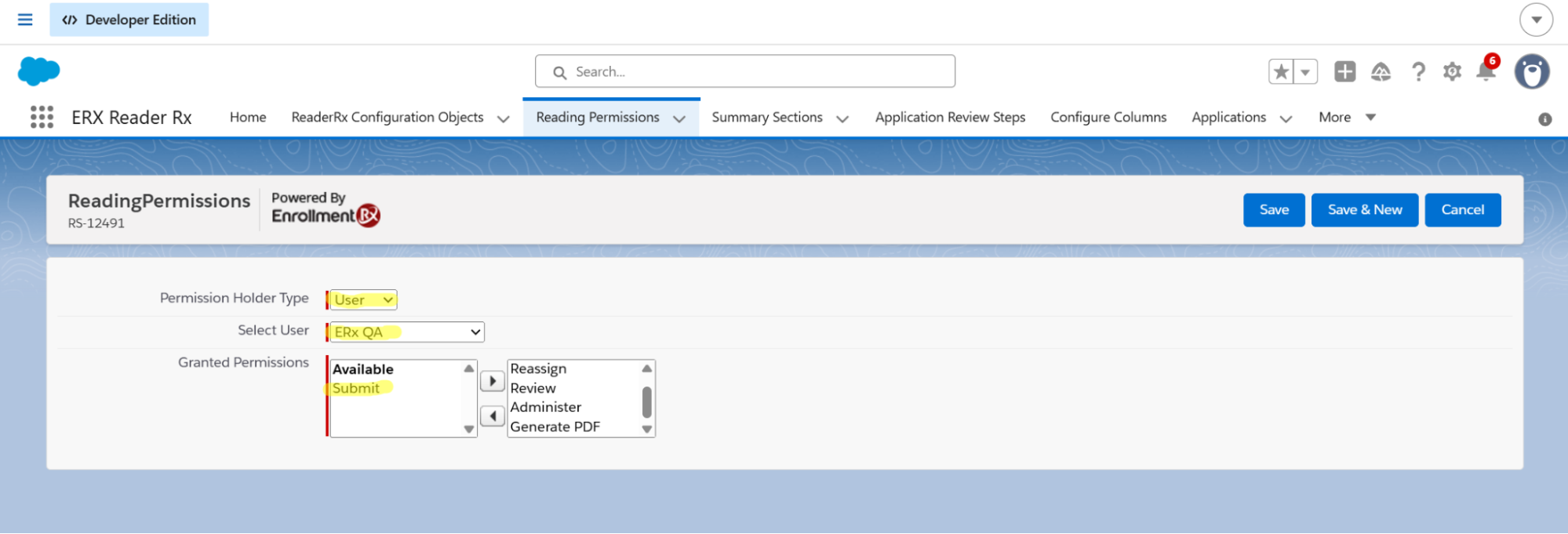Viewport: 1568px width, 534px height.
Task: Click the granted list scrollbar thumb
Action: click(647, 402)
